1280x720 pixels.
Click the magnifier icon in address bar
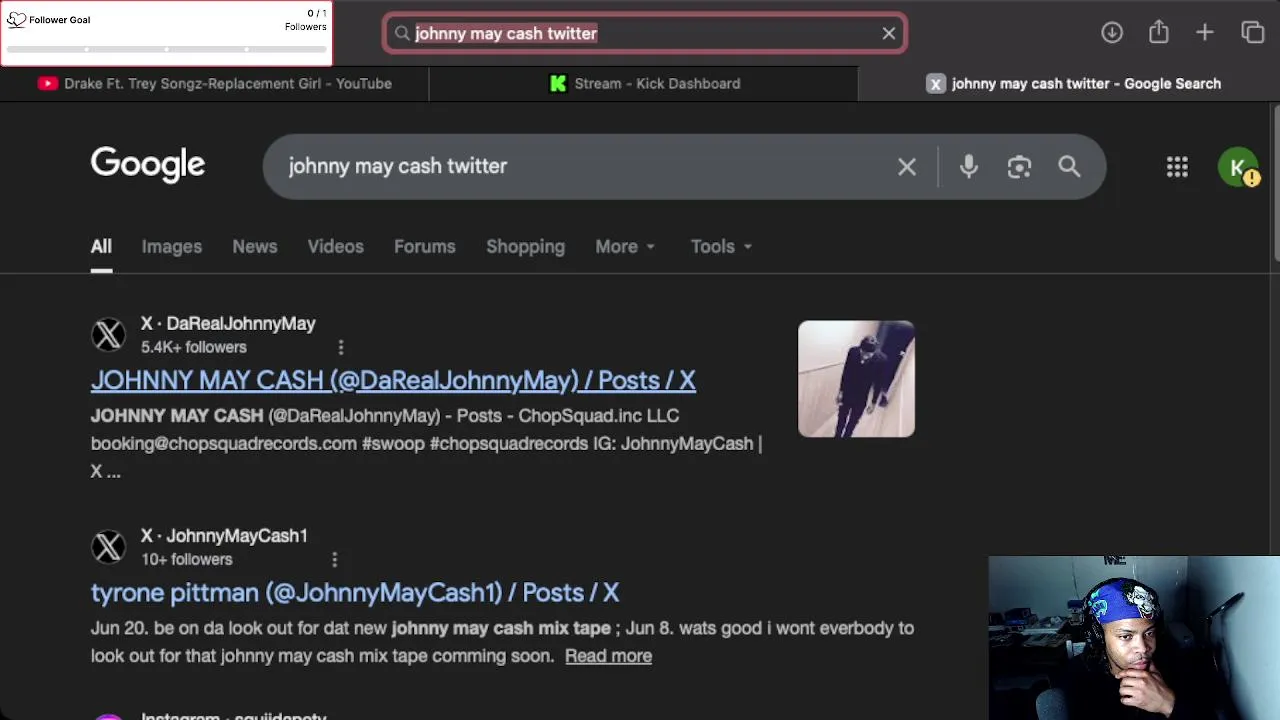coord(402,33)
